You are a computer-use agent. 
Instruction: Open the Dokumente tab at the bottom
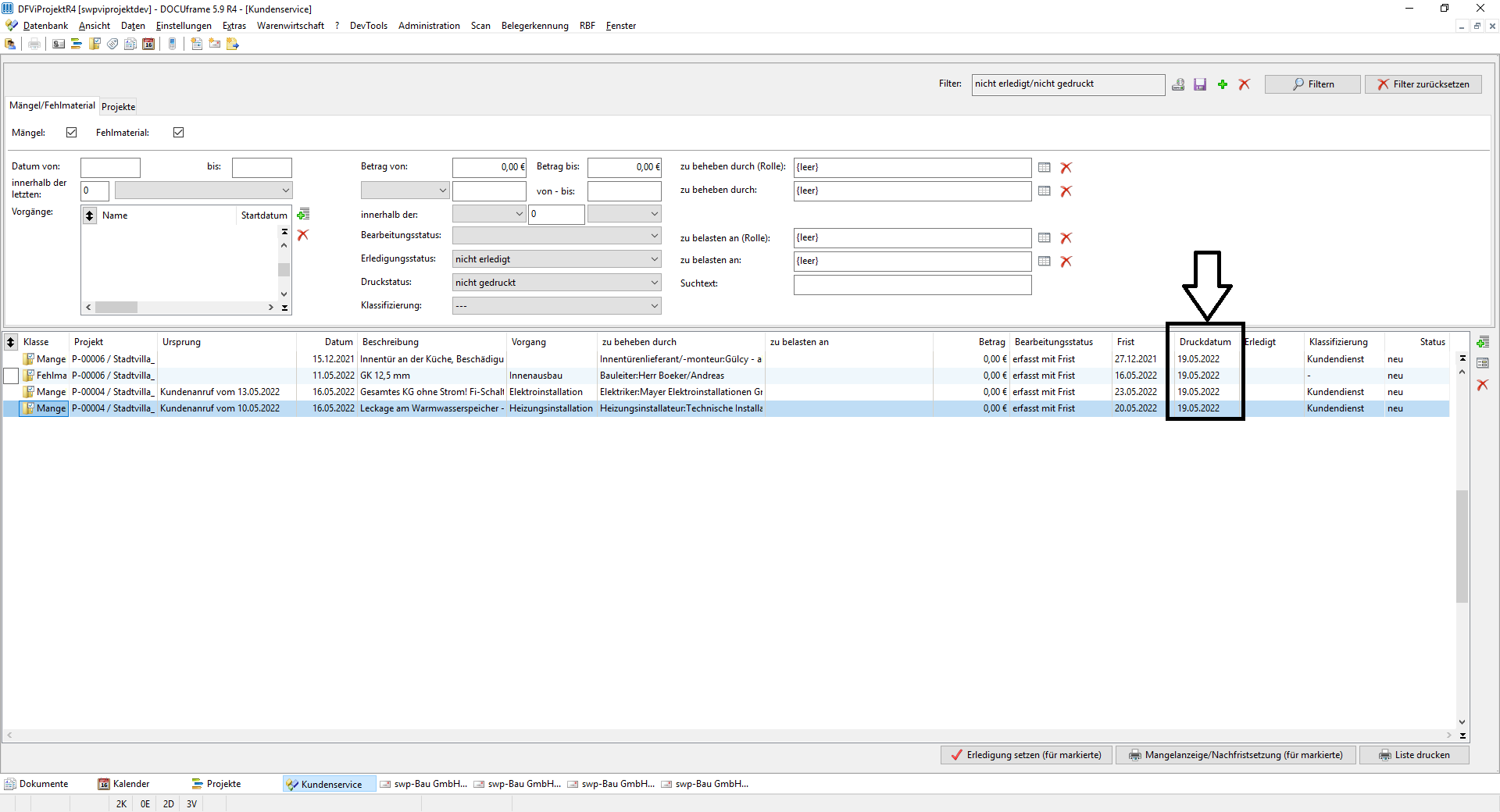pos(37,784)
